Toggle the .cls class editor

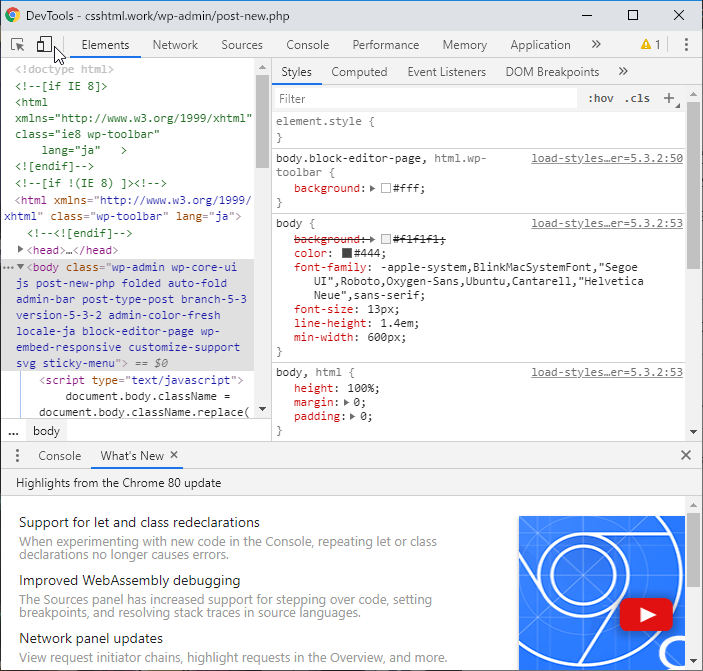[637, 98]
